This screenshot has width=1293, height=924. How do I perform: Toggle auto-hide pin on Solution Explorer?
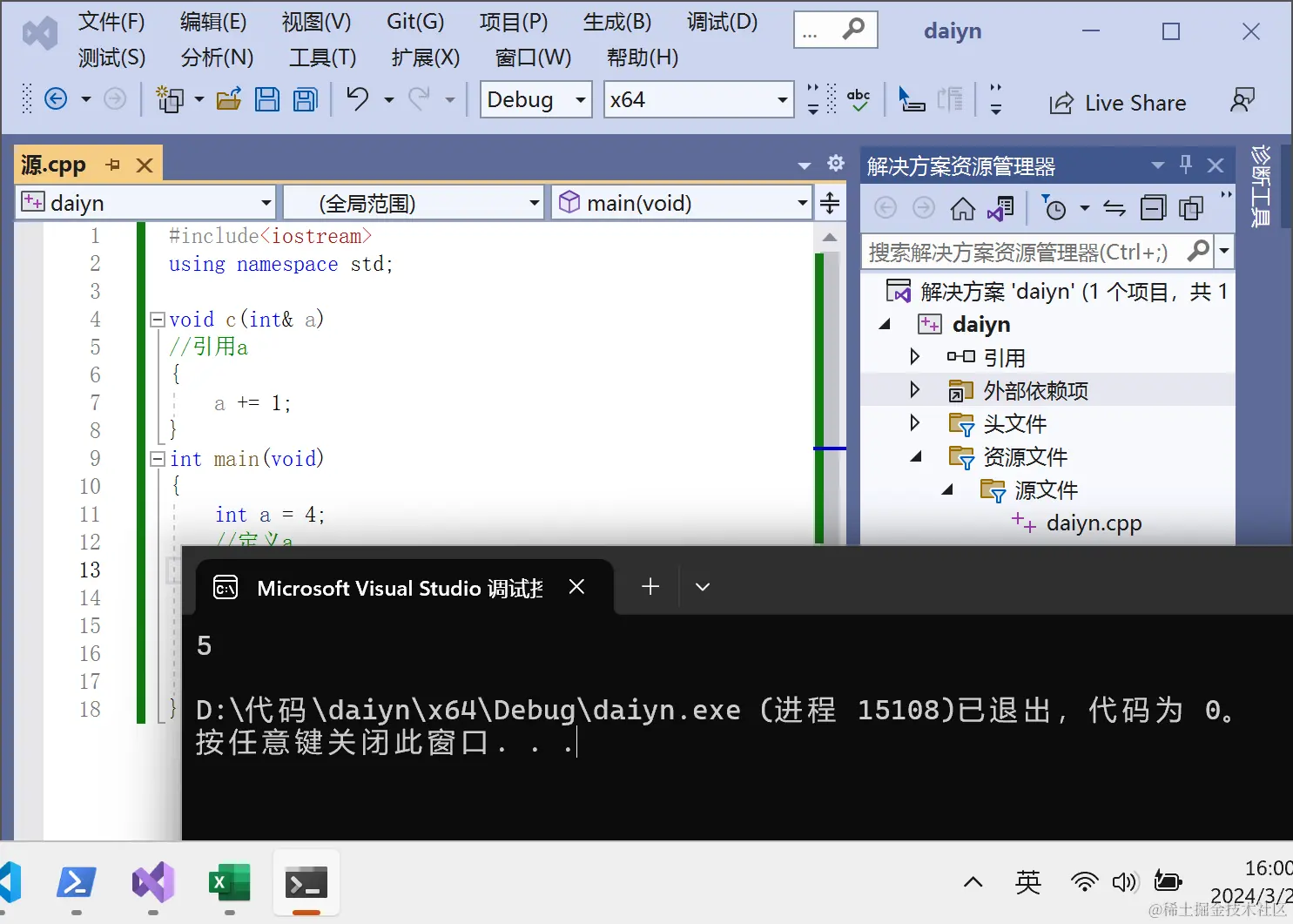point(1186,165)
